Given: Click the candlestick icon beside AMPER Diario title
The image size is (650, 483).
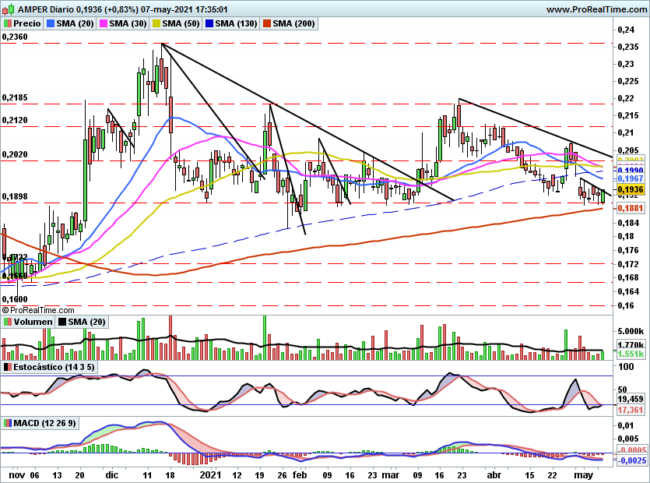Looking at the screenshot, I should pos(8,9).
